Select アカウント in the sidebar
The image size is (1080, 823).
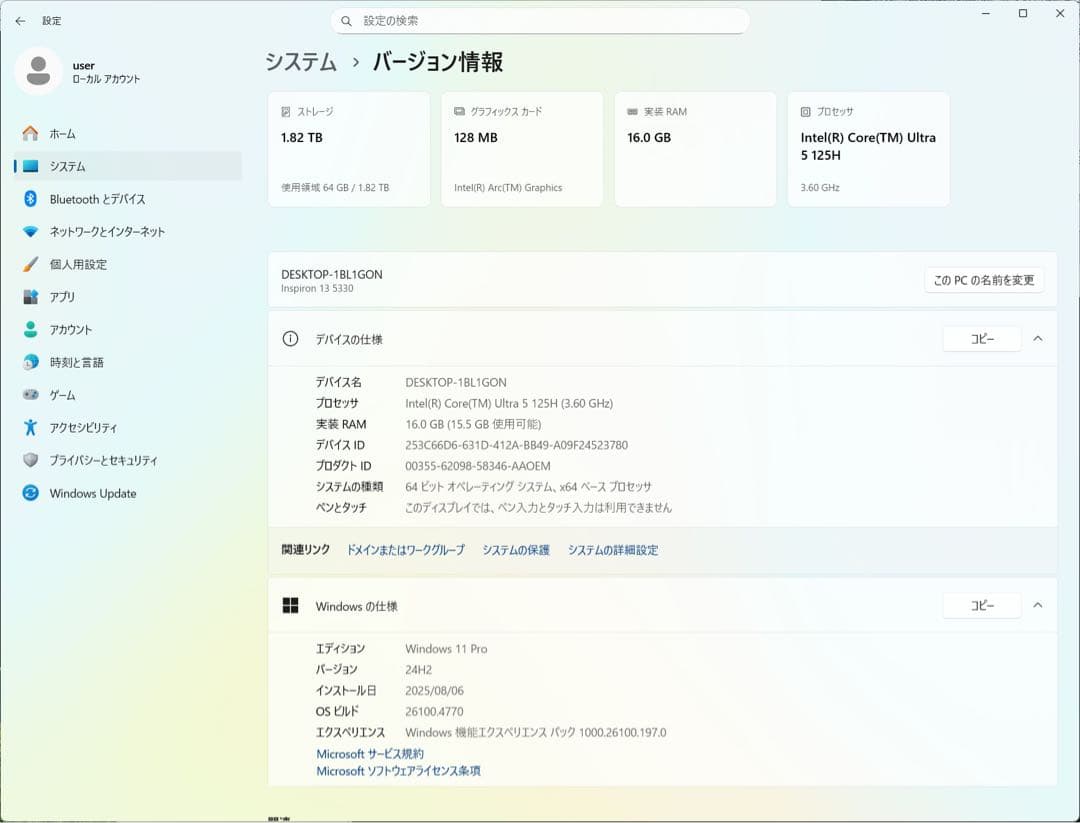(72, 329)
